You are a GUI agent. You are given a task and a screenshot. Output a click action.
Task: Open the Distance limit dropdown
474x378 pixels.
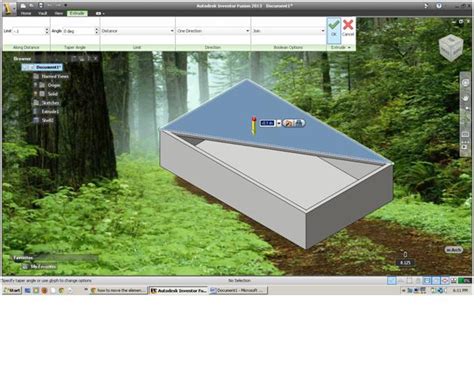pos(138,31)
